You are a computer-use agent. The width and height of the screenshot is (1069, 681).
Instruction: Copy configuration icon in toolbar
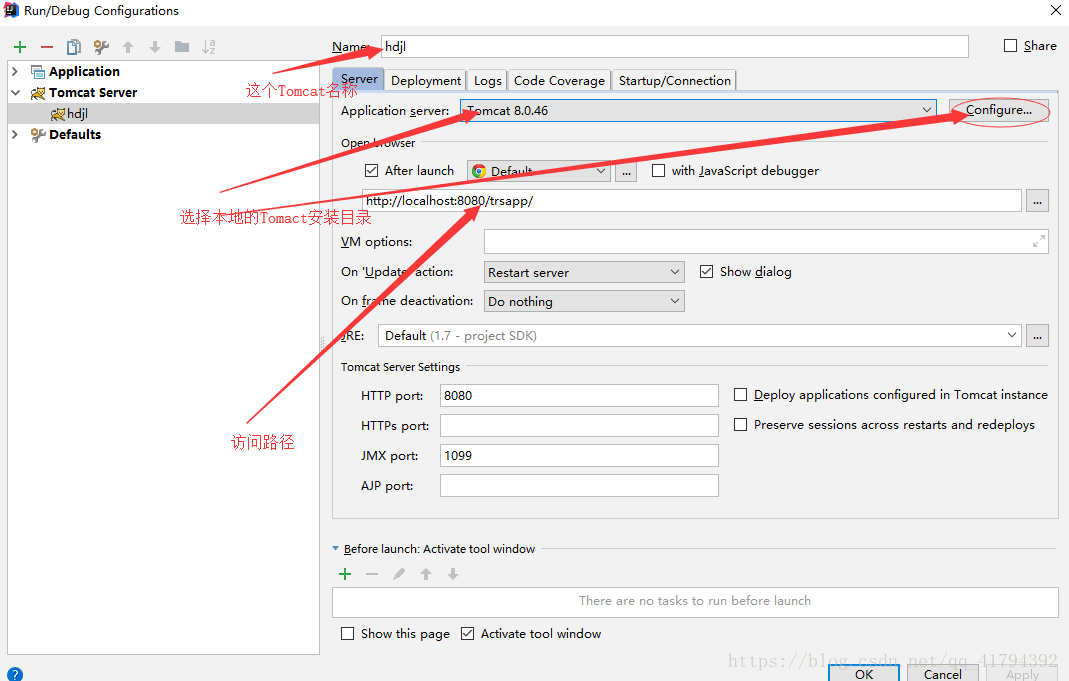coord(74,47)
